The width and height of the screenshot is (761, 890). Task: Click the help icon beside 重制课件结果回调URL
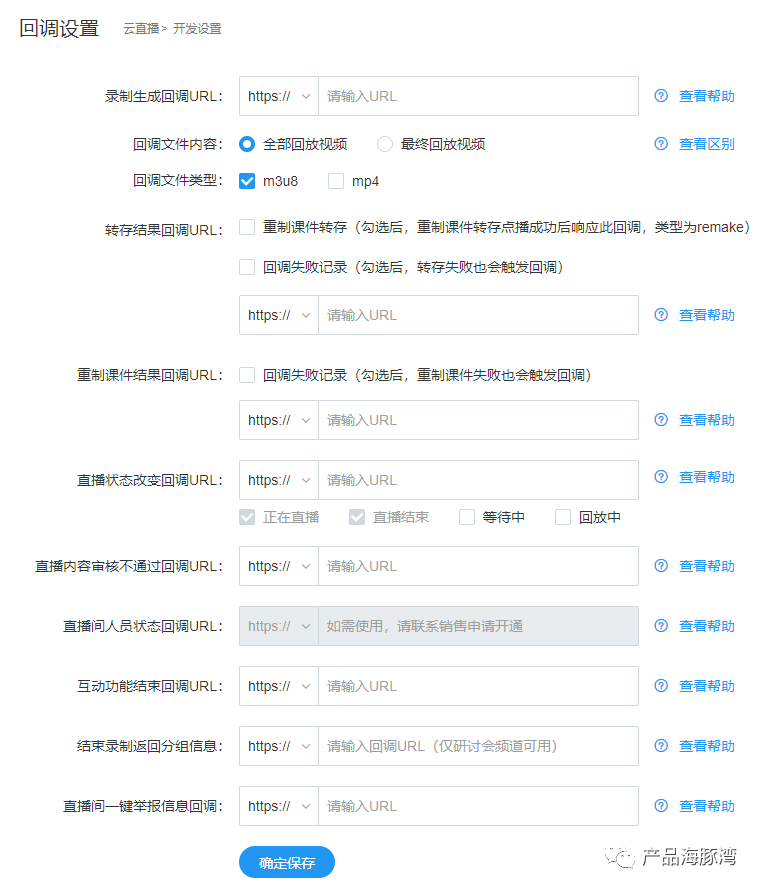(x=660, y=419)
